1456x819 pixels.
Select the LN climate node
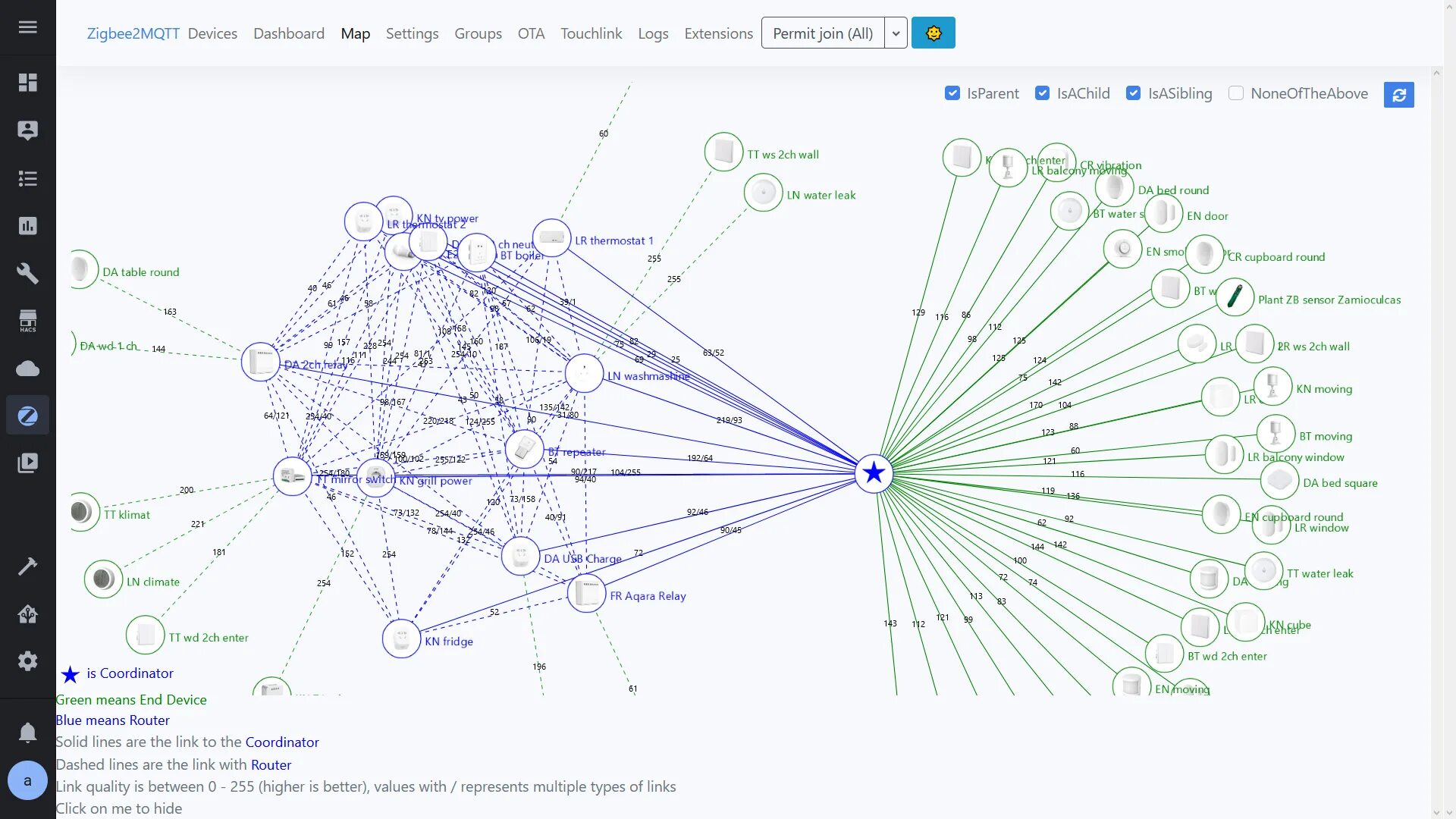(x=103, y=579)
